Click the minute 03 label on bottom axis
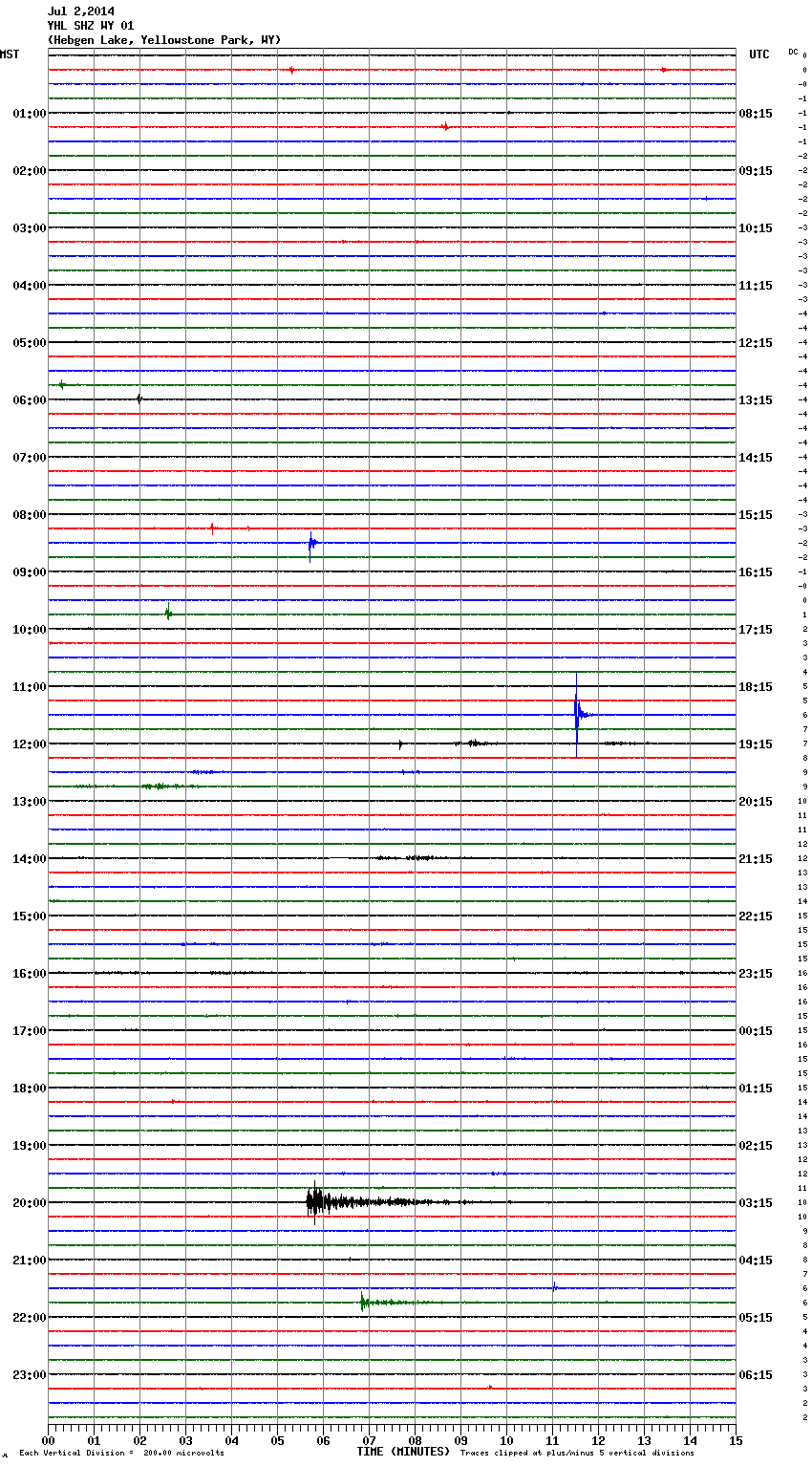Image resolution: width=812 pixels, height=1466 pixels. point(185,1440)
